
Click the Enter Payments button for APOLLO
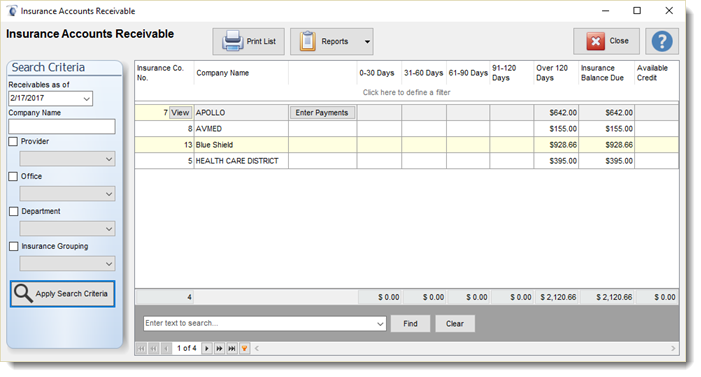322,113
